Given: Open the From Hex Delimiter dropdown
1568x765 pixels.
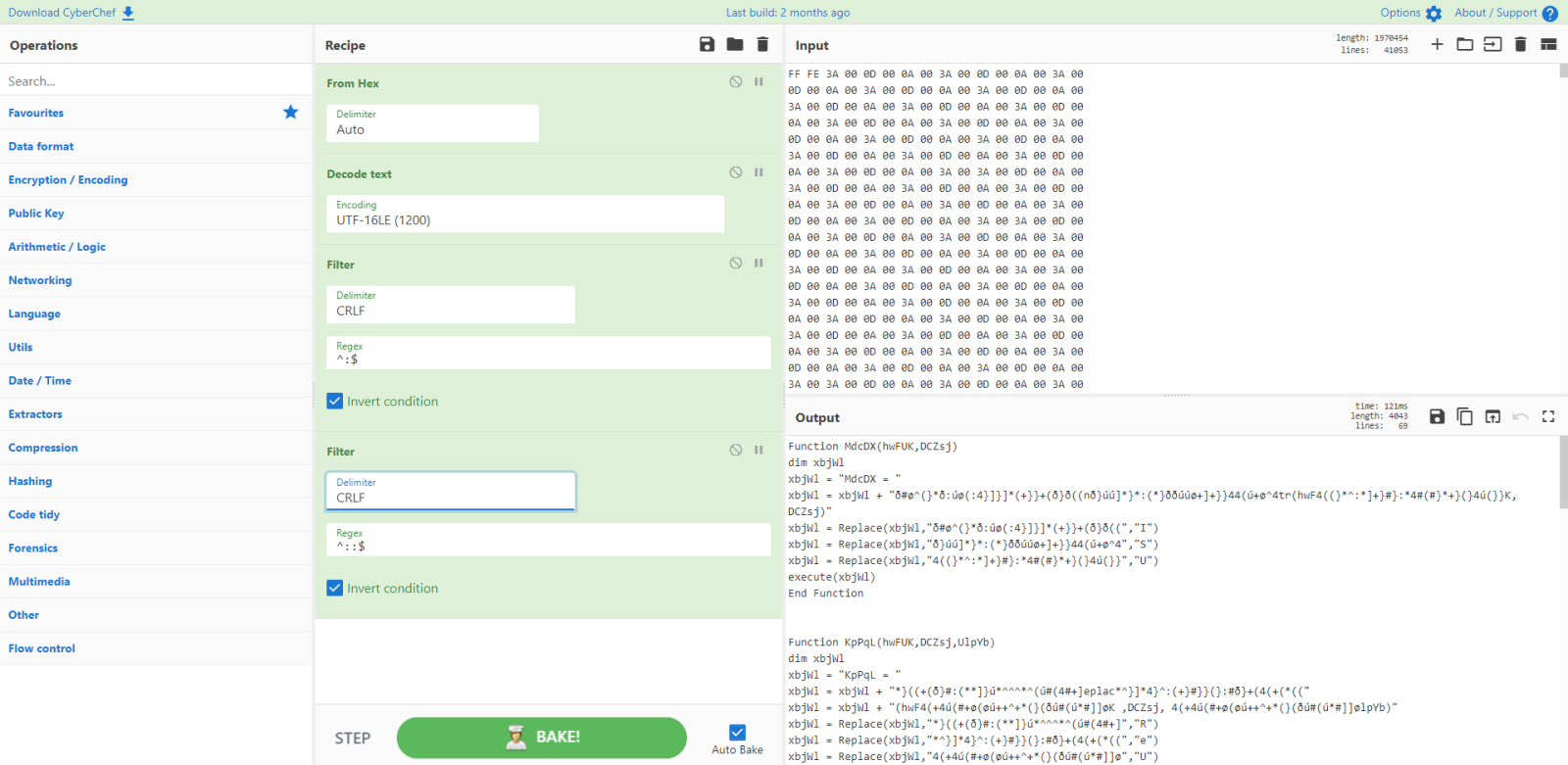Looking at the screenshot, I should tap(432, 123).
